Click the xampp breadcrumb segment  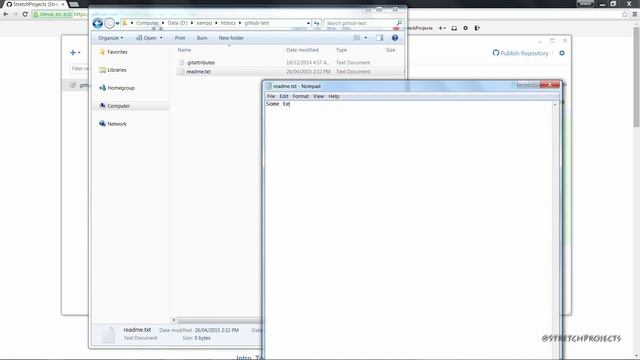tap(204, 23)
